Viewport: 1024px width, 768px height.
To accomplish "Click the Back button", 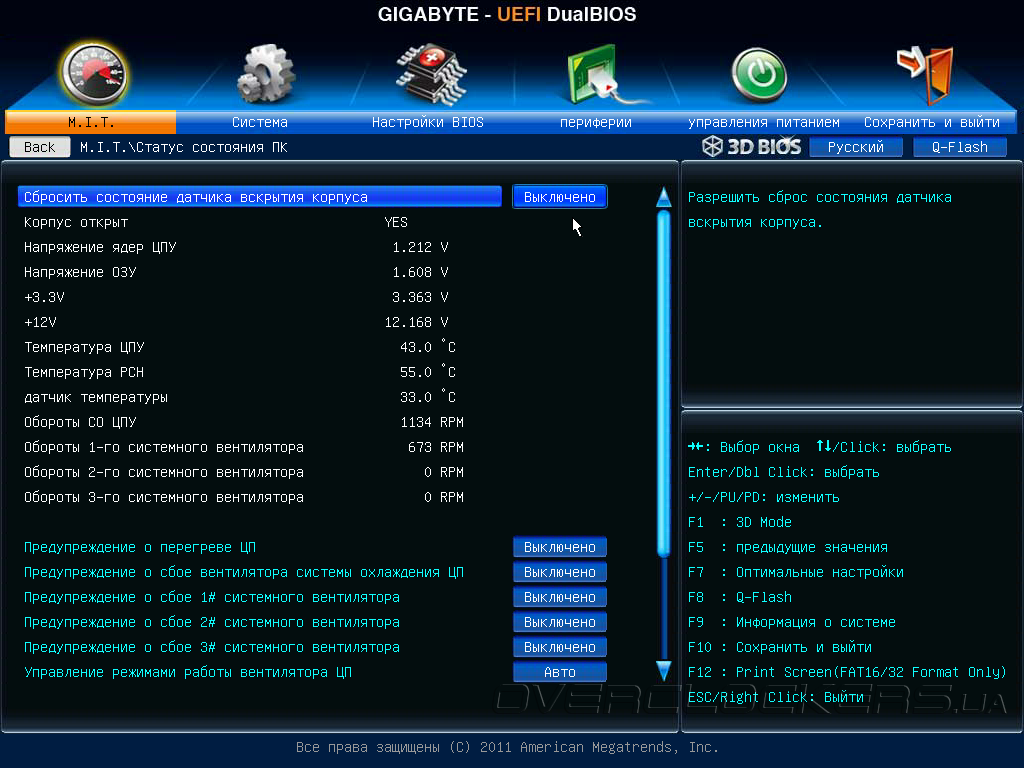I will pos(40,147).
